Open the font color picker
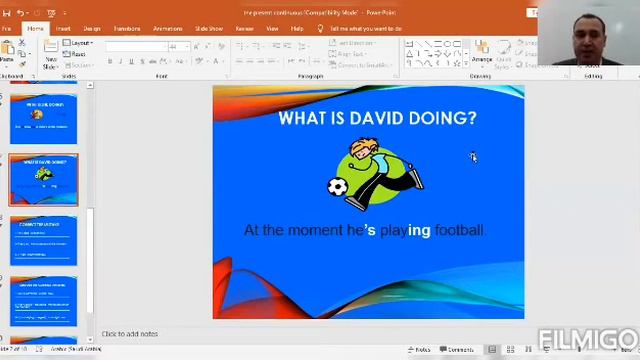The width and height of the screenshot is (640, 360). (x=217, y=62)
